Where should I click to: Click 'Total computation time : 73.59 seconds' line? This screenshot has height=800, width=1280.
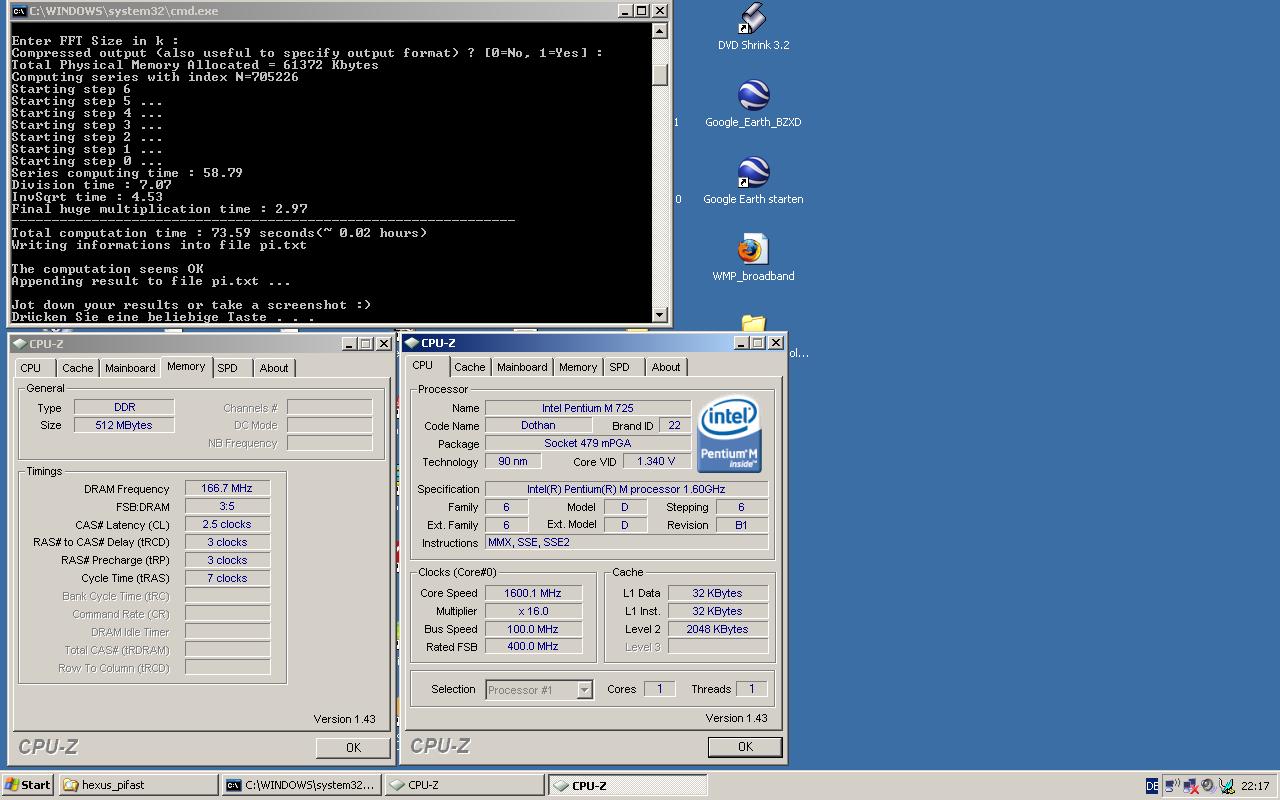tap(219, 233)
